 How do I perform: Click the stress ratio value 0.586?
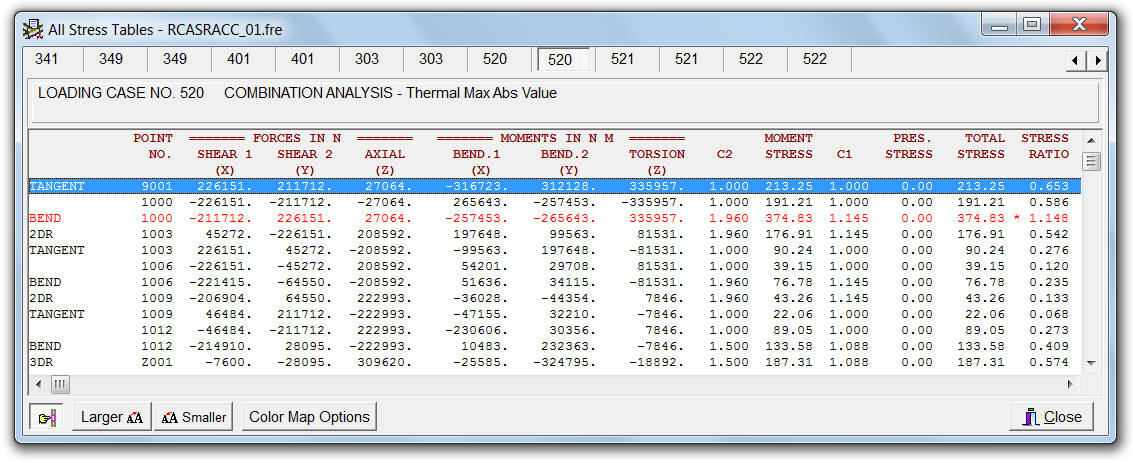coord(1050,202)
